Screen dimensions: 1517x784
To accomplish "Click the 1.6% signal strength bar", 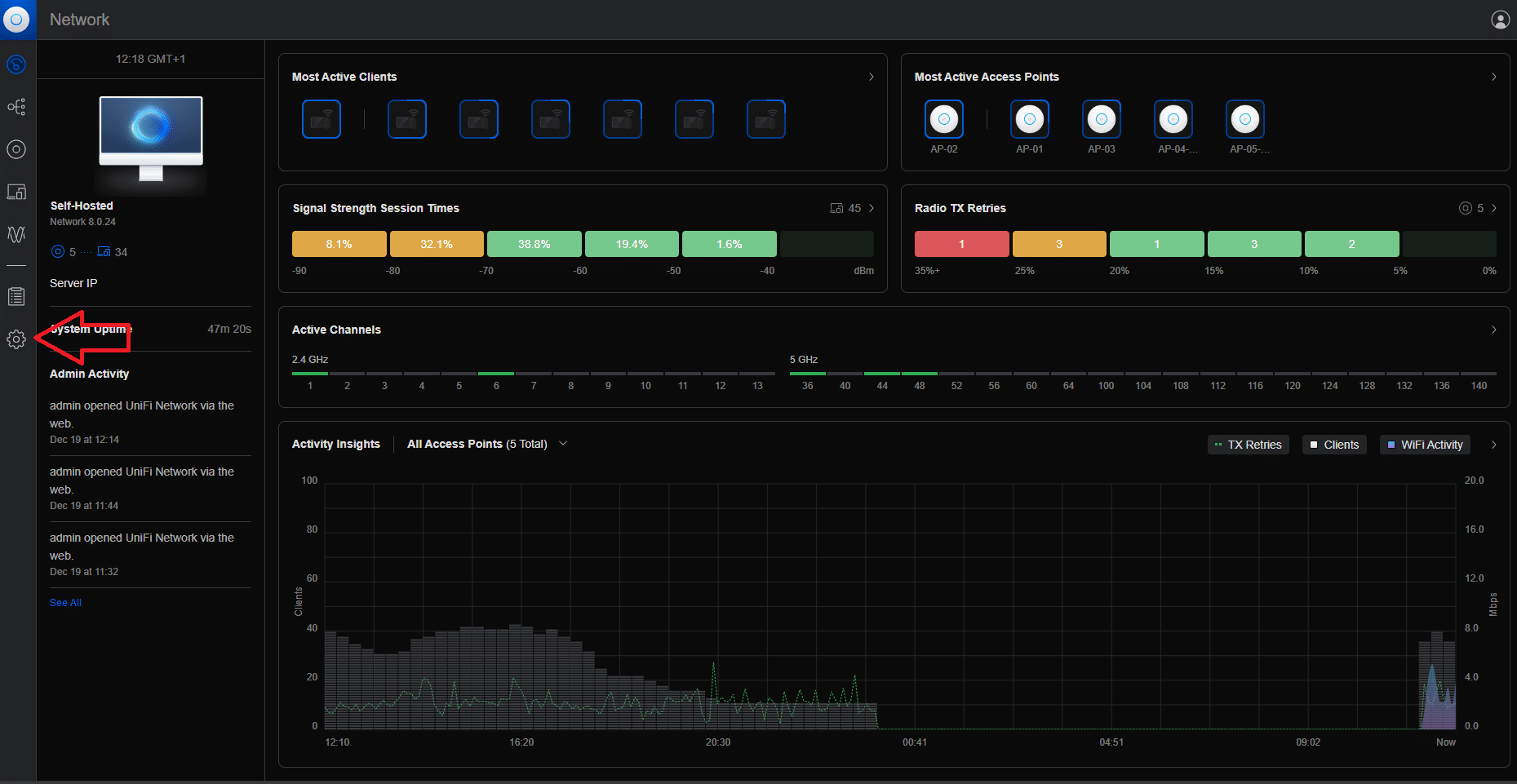I will pyautogui.click(x=730, y=244).
